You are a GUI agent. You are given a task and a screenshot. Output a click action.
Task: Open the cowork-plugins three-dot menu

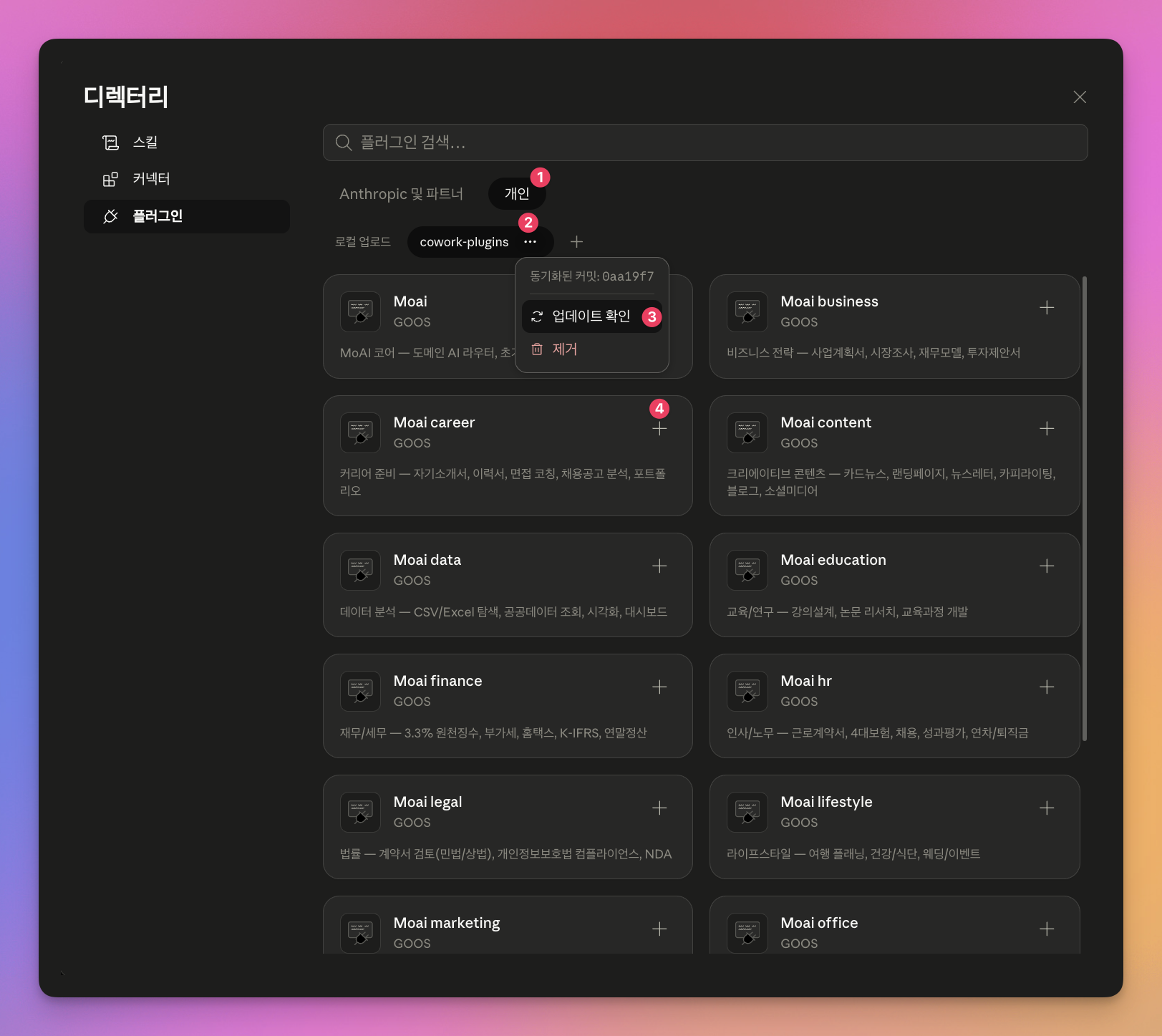pos(530,242)
